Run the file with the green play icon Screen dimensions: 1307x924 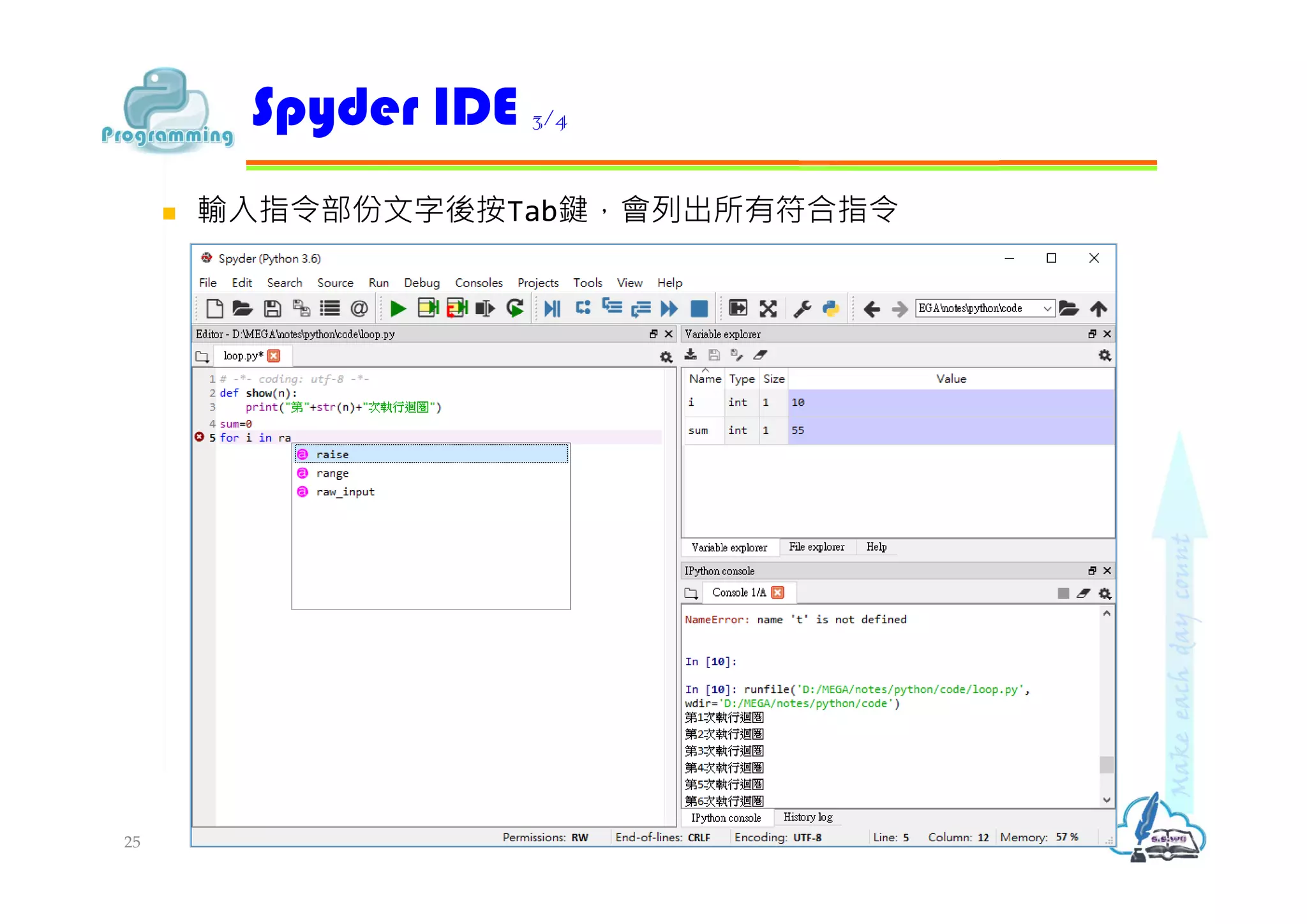click(398, 309)
